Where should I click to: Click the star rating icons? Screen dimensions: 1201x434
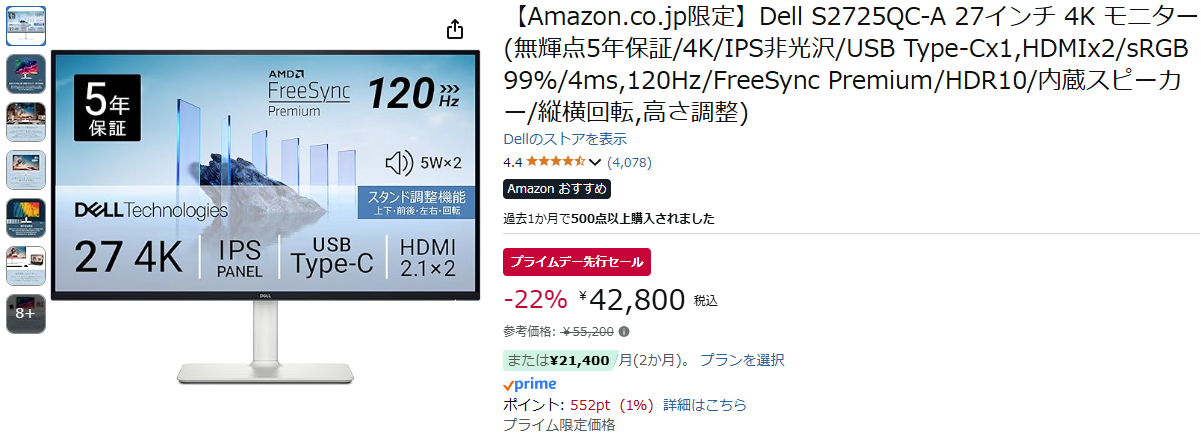coord(556,162)
